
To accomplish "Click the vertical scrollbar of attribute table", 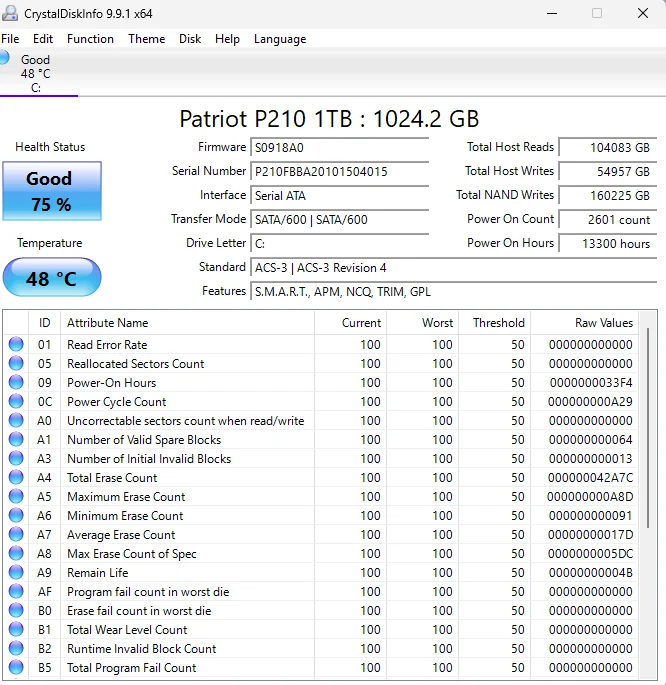I will (648, 428).
